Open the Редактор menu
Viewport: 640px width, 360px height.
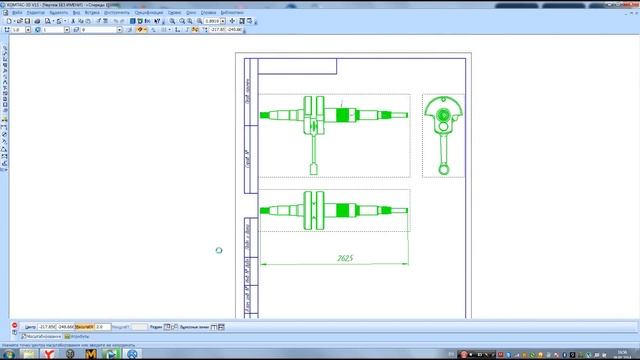(x=36, y=13)
